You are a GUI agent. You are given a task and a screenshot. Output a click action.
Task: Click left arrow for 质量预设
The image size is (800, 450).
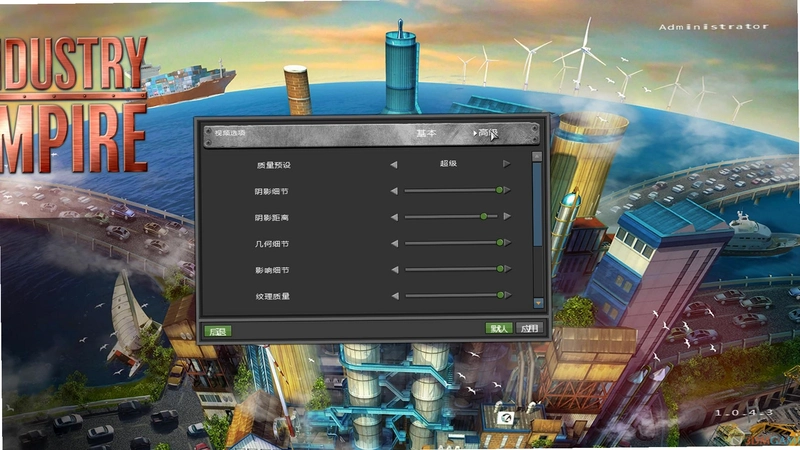point(394,164)
